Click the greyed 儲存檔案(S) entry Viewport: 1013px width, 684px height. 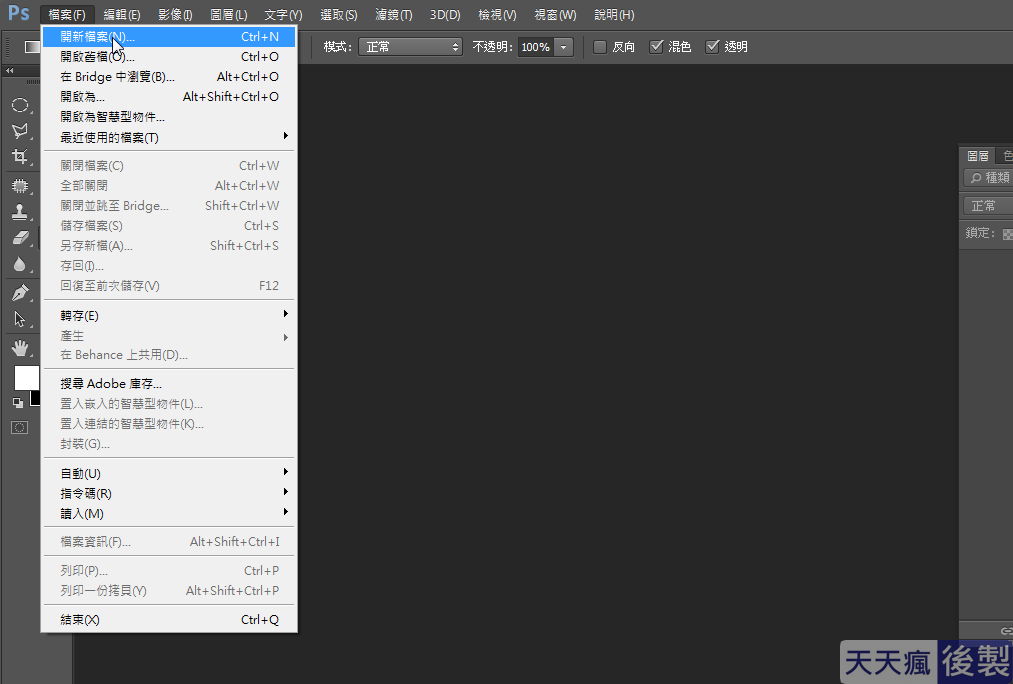point(169,225)
